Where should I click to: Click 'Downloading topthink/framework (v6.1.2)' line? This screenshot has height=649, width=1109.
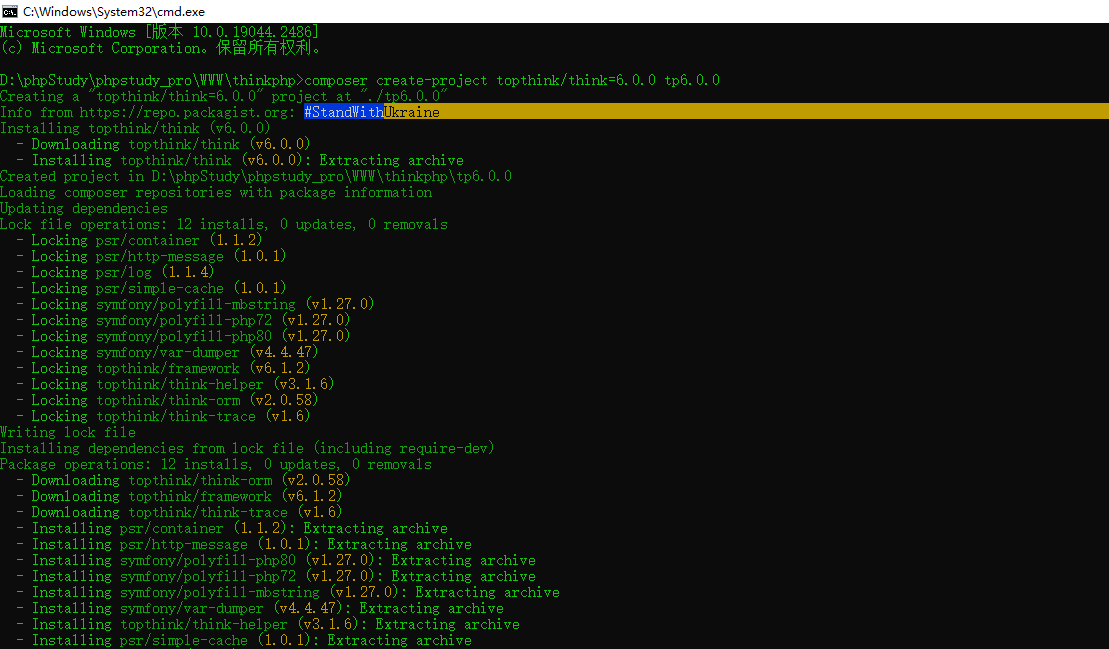point(180,496)
